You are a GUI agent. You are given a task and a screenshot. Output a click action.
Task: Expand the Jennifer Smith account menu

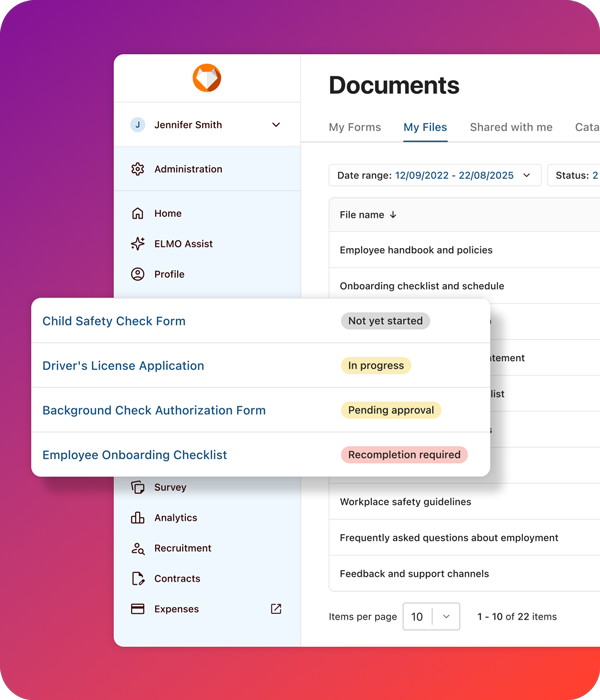click(x=276, y=125)
